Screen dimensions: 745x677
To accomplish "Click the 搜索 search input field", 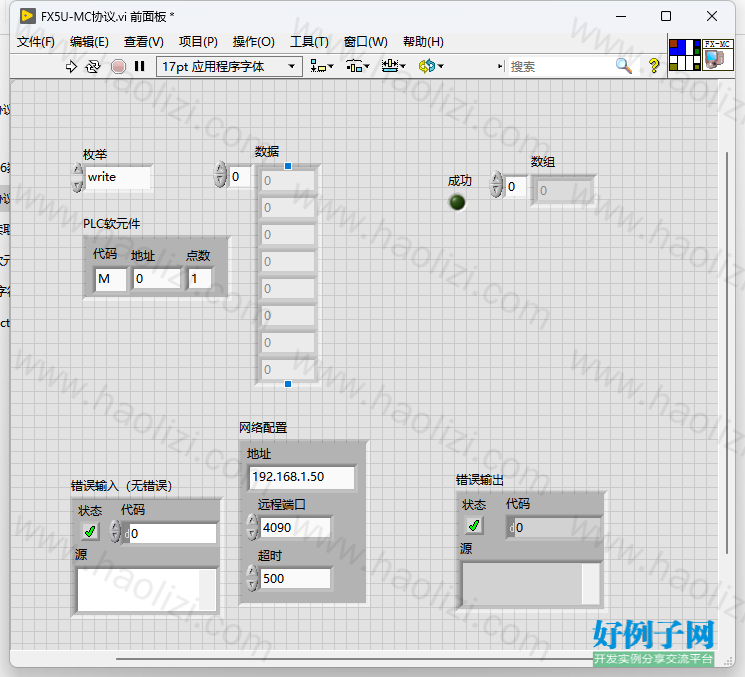I will pos(561,67).
